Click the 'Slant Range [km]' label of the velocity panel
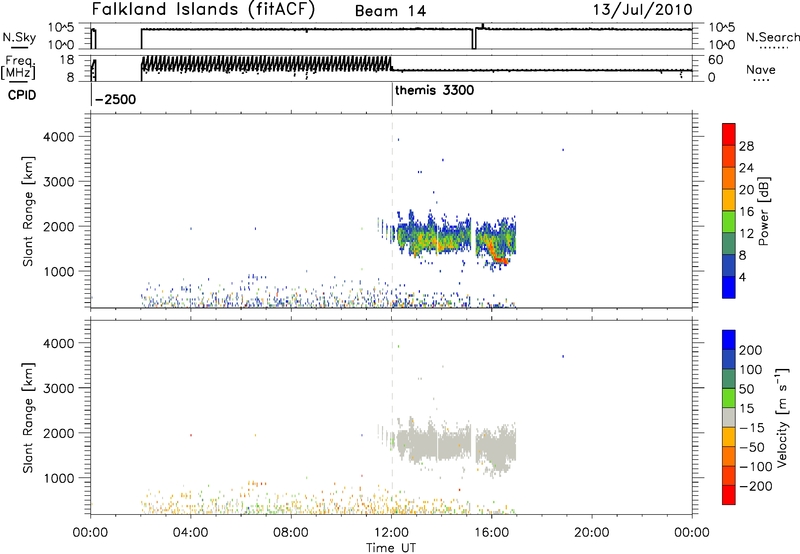 click(28, 417)
